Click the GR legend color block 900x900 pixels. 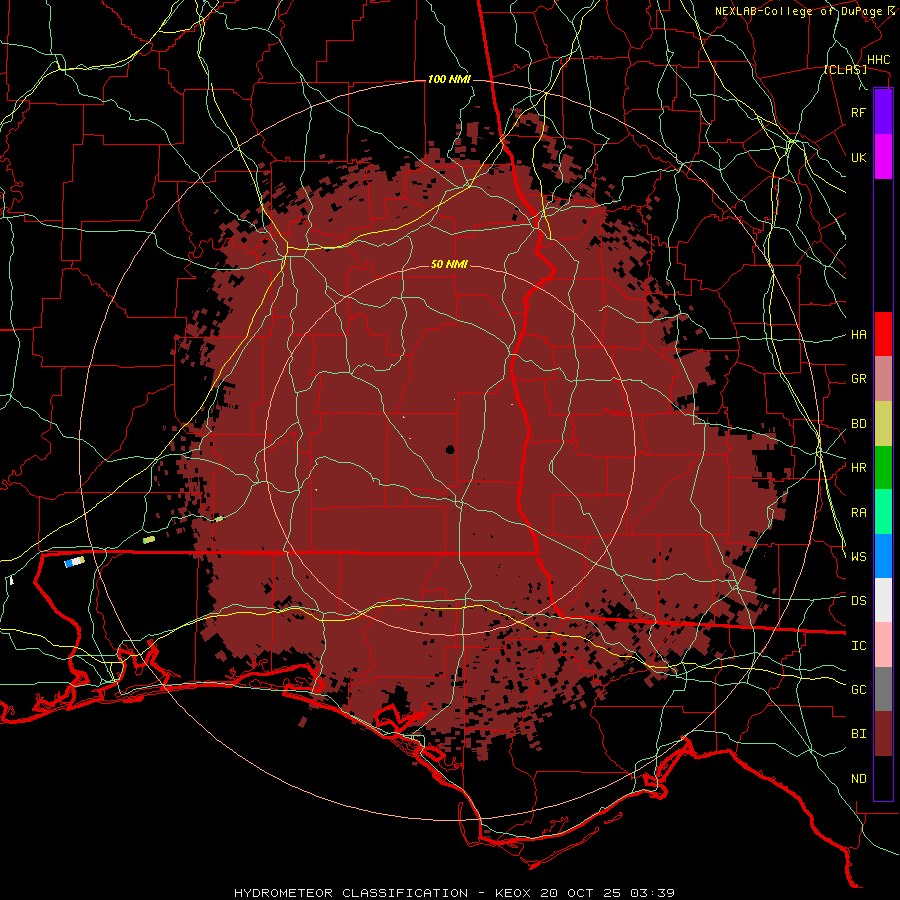coord(883,379)
